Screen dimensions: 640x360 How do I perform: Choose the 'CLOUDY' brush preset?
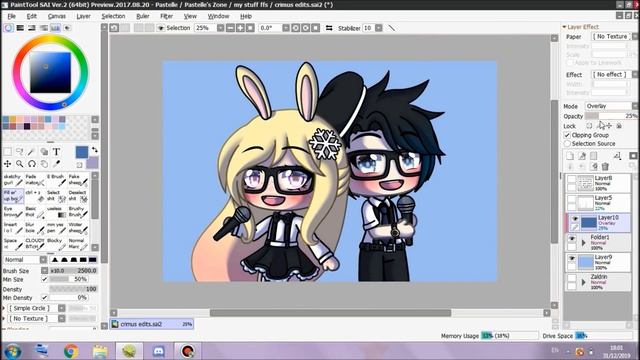[x=35, y=244]
